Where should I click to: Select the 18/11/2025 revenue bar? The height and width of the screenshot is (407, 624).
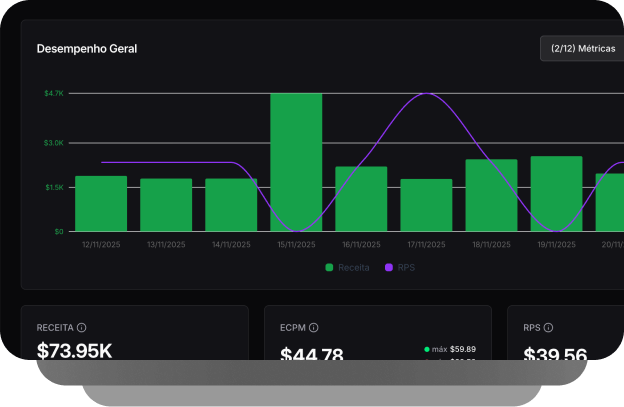[491, 195]
